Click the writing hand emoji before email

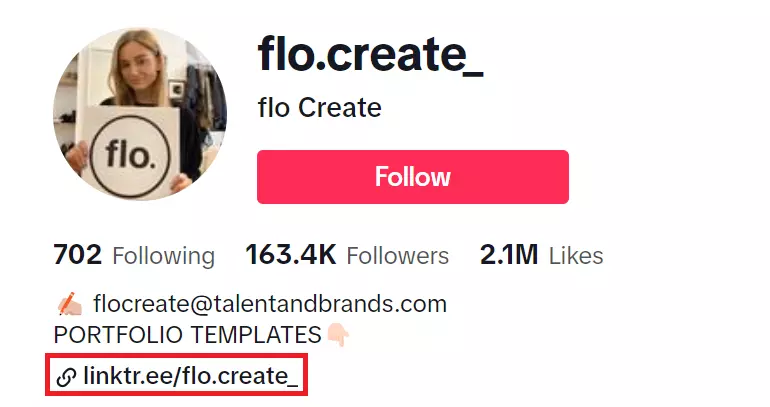(69, 304)
